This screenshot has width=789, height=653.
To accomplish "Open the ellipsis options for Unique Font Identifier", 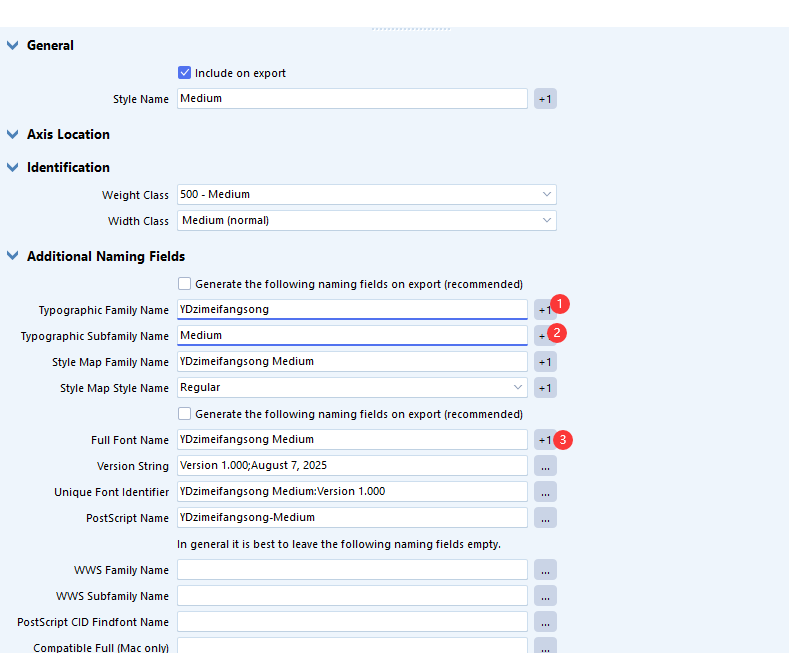I will pos(545,492).
